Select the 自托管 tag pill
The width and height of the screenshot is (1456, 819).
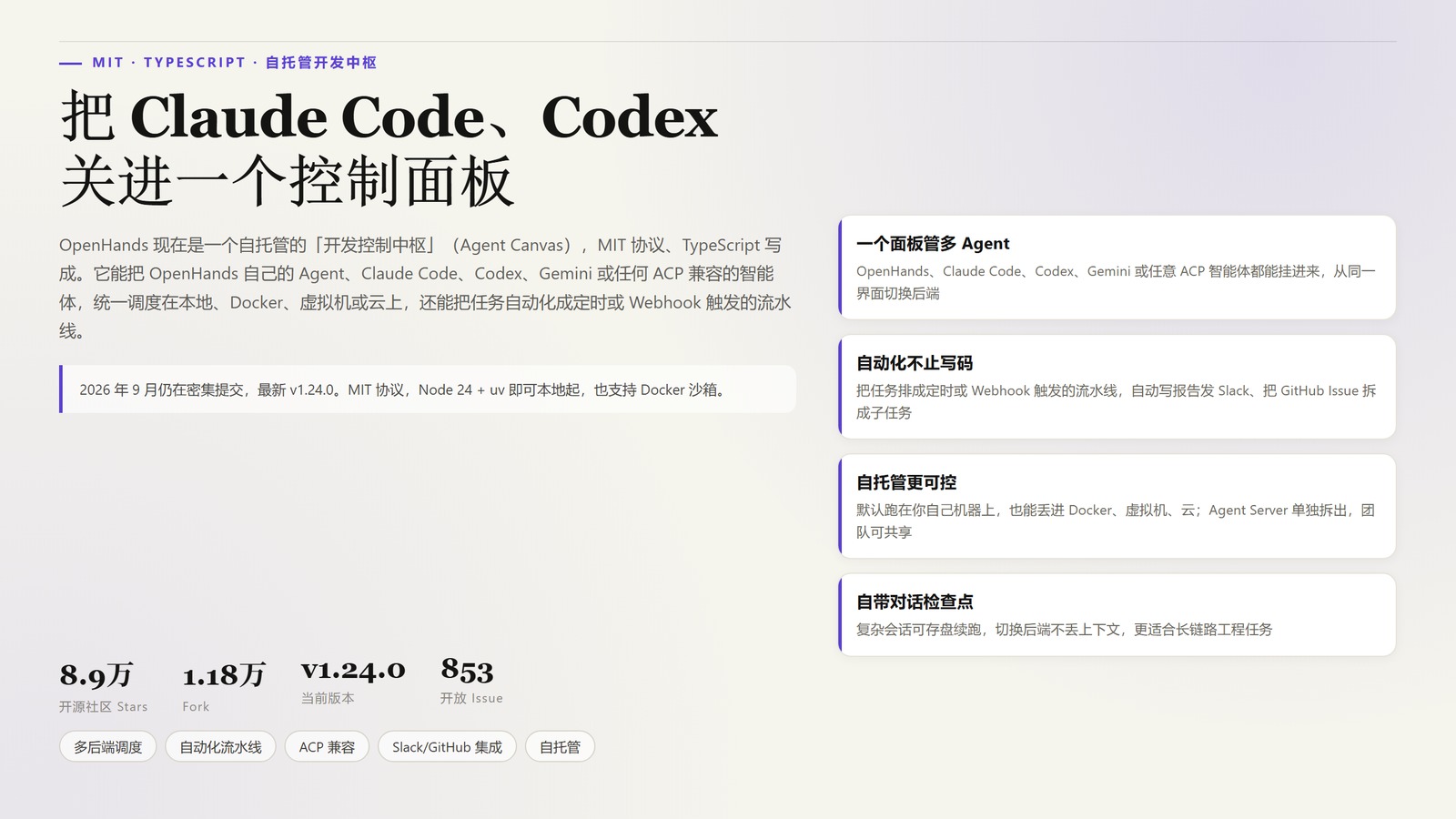560,747
